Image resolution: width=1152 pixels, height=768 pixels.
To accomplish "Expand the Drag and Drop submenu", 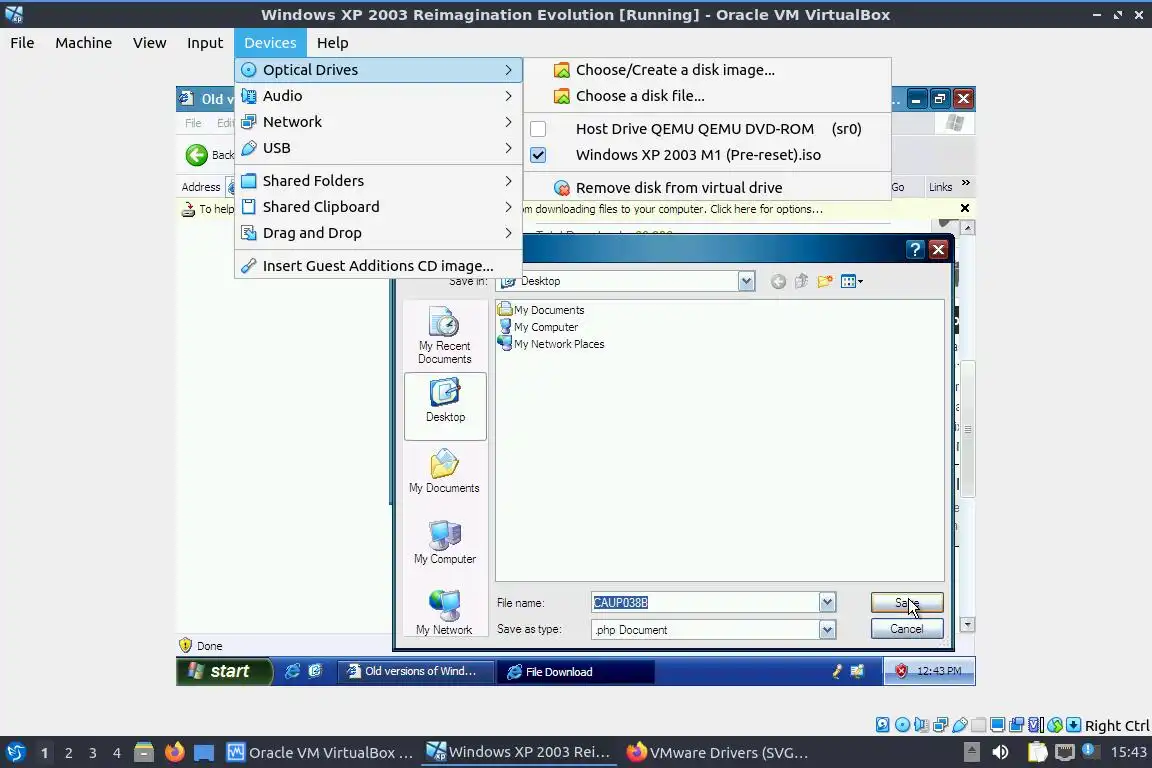I will [x=378, y=233].
